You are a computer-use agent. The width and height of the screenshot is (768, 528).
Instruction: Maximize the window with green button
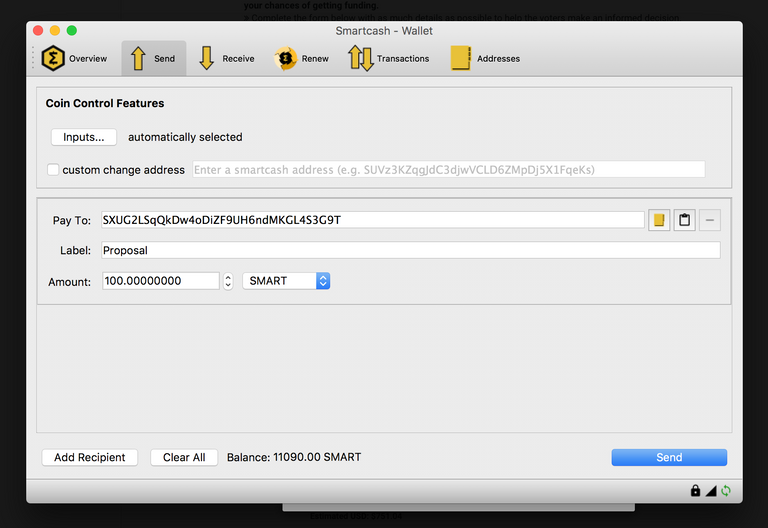click(x=72, y=30)
